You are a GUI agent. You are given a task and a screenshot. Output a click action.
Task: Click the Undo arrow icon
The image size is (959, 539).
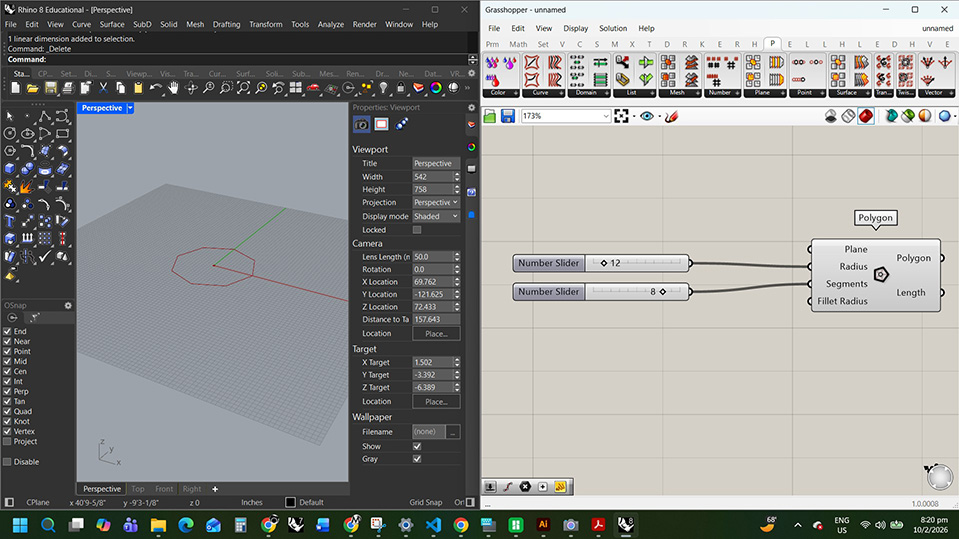point(155,88)
